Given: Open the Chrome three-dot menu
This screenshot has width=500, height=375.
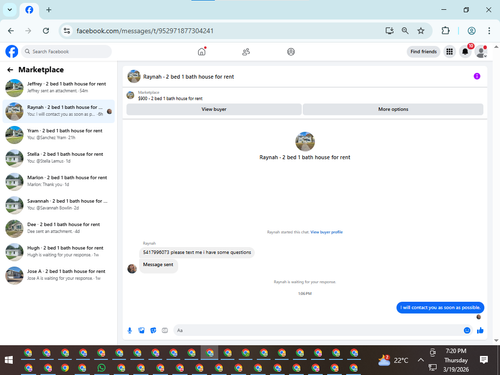Looking at the screenshot, I should [x=489, y=31].
